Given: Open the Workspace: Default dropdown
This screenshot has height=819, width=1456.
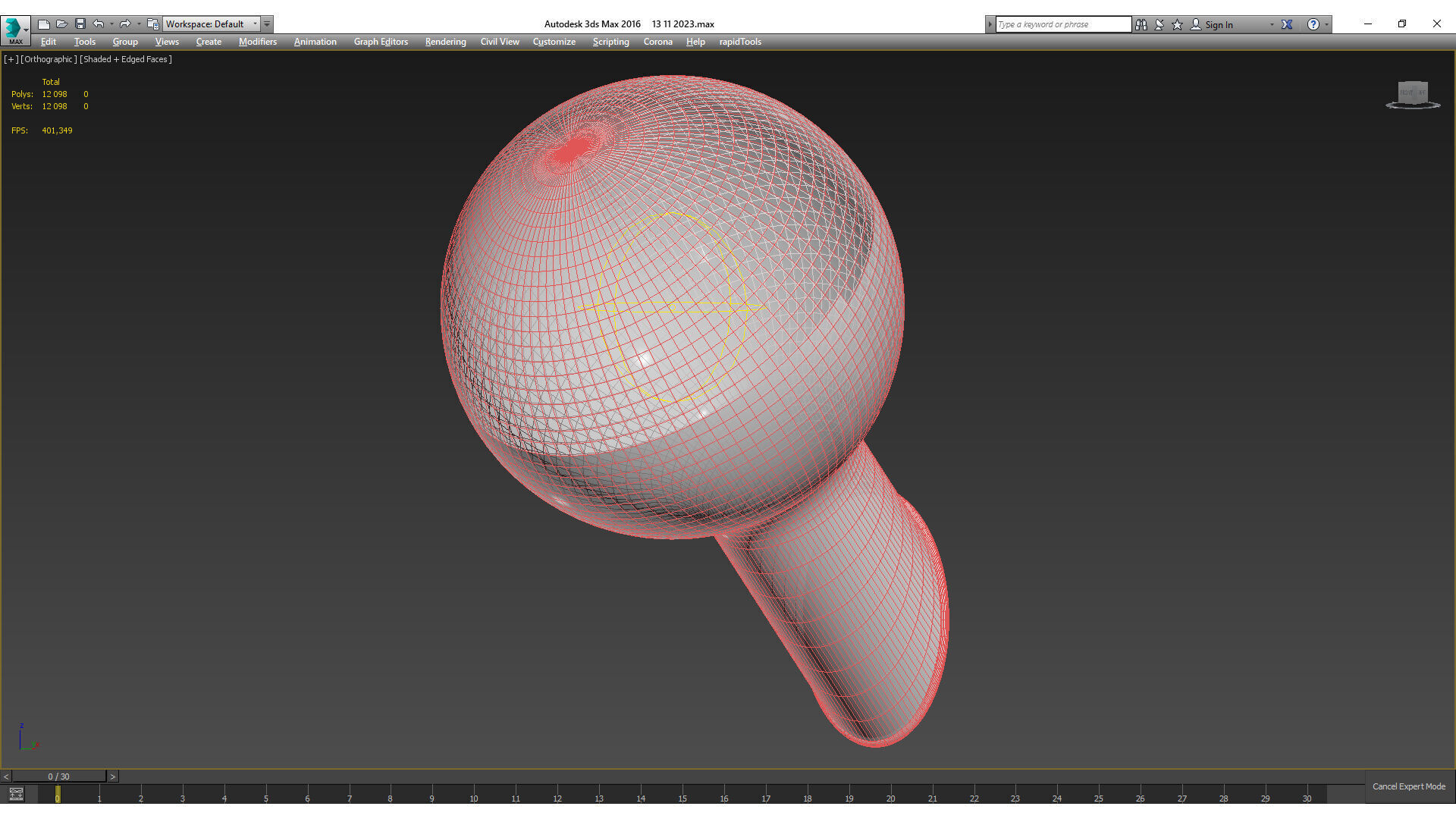Looking at the screenshot, I should [x=212, y=24].
